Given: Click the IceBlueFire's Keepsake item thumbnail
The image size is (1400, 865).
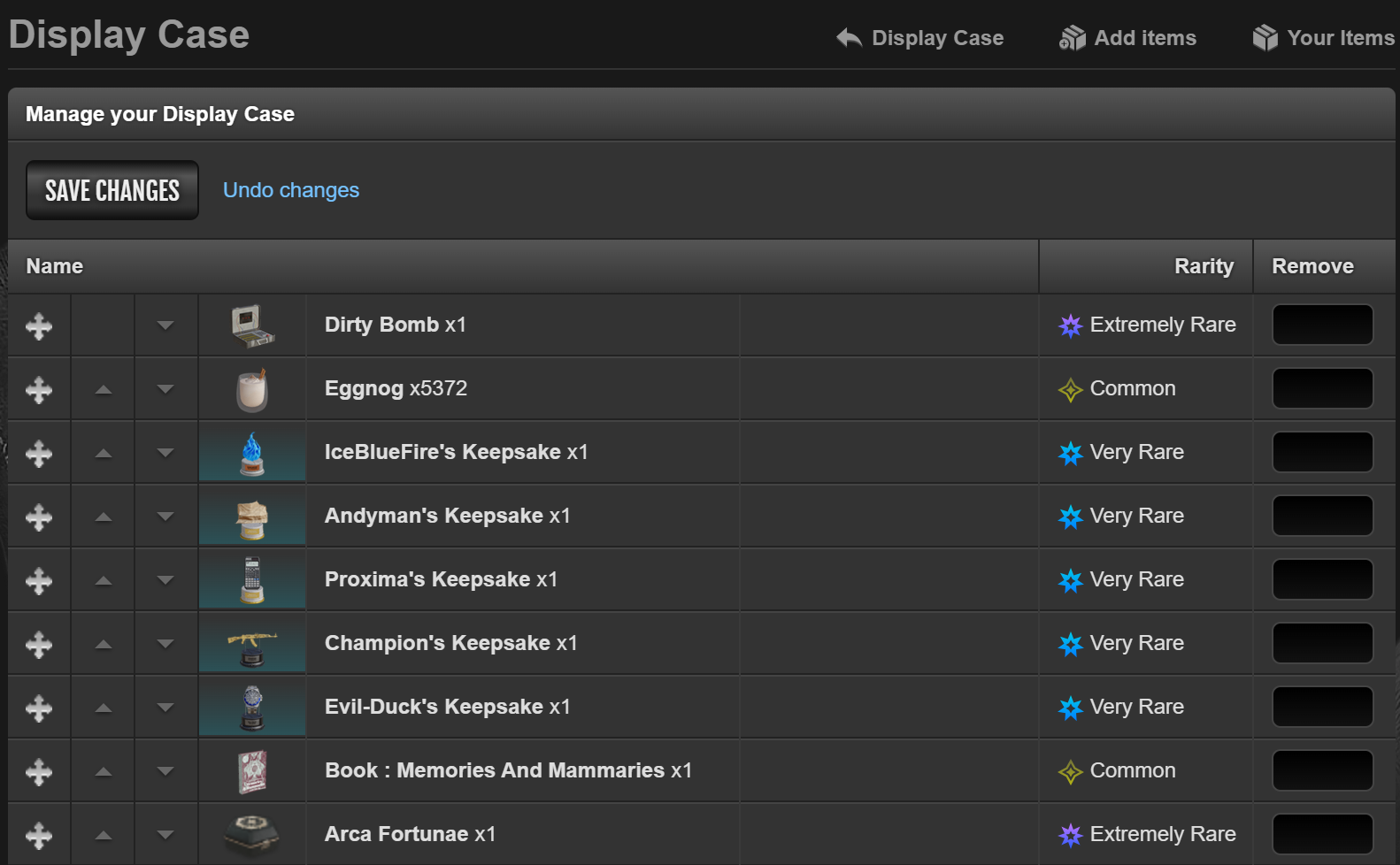Looking at the screenshot, I should 252,453.
